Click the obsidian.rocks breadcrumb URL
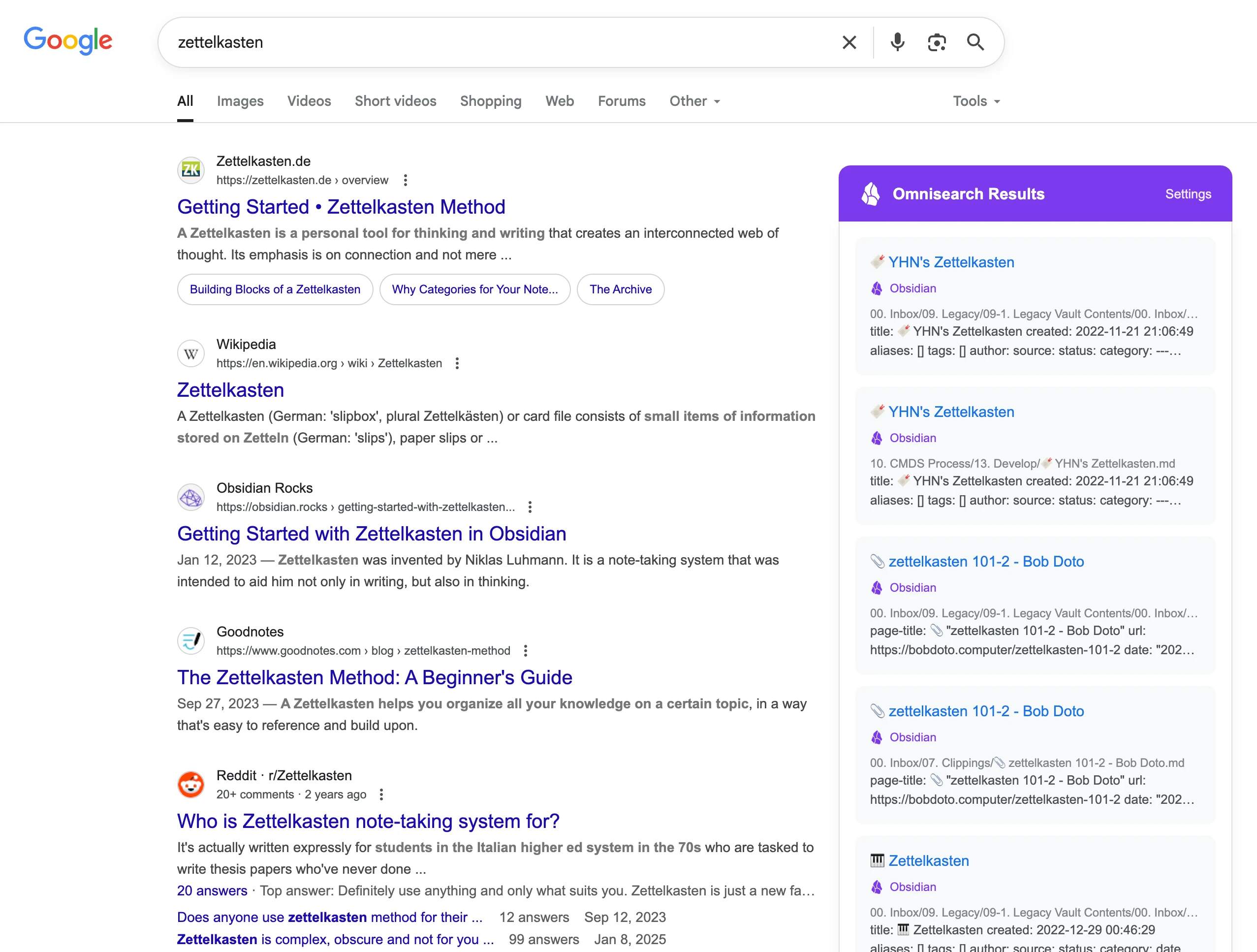Image resolution: width=1257 pixels, height=952 pixels. (x=365, y=507)
